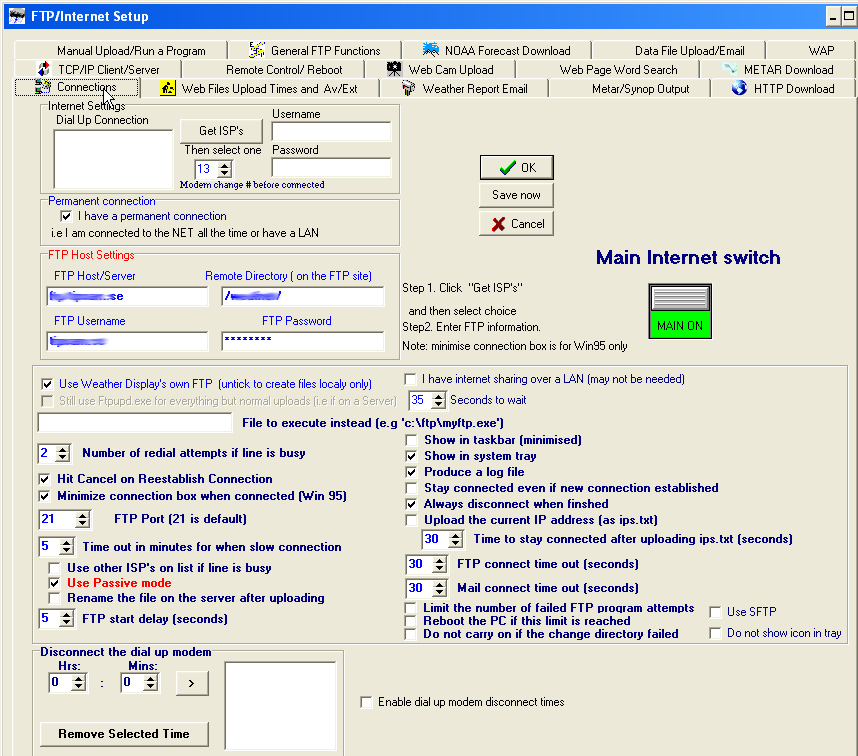Screen dimensions: 858x756
Task: Enable Upload the current IP address
Action: (x=411, y=520)
